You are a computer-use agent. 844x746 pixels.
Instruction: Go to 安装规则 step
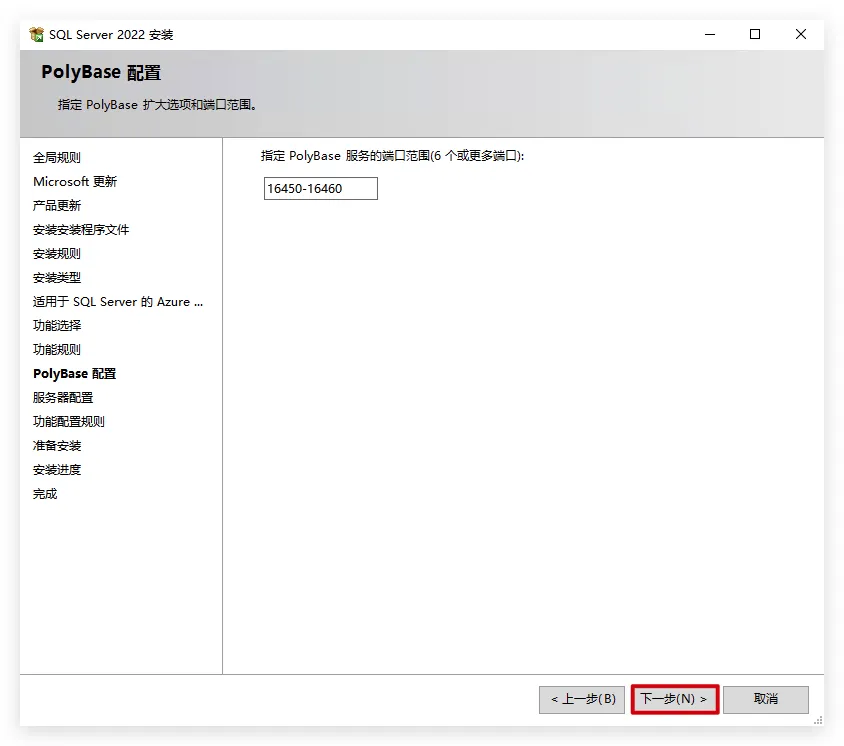coord(57,254)
